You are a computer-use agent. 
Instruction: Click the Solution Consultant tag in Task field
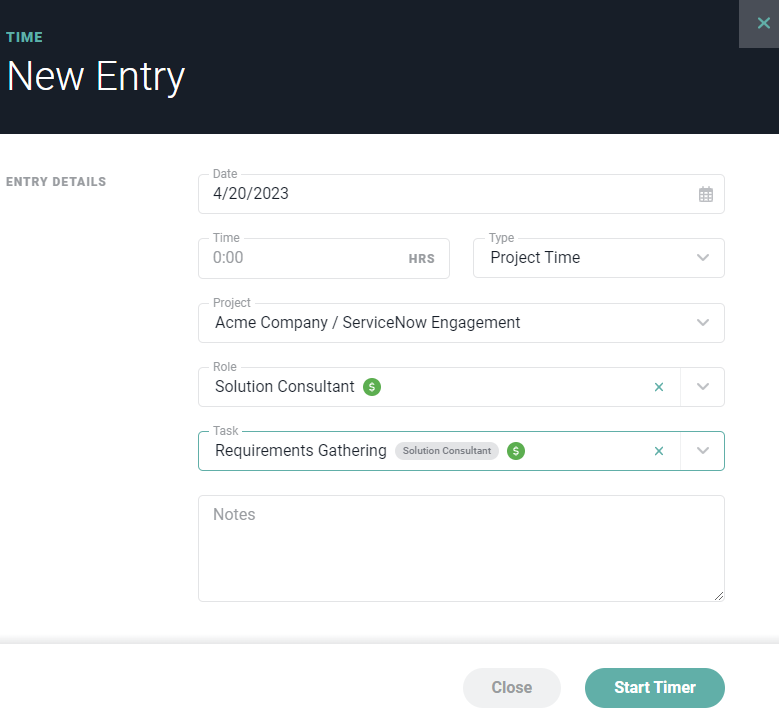coord(447,451)
